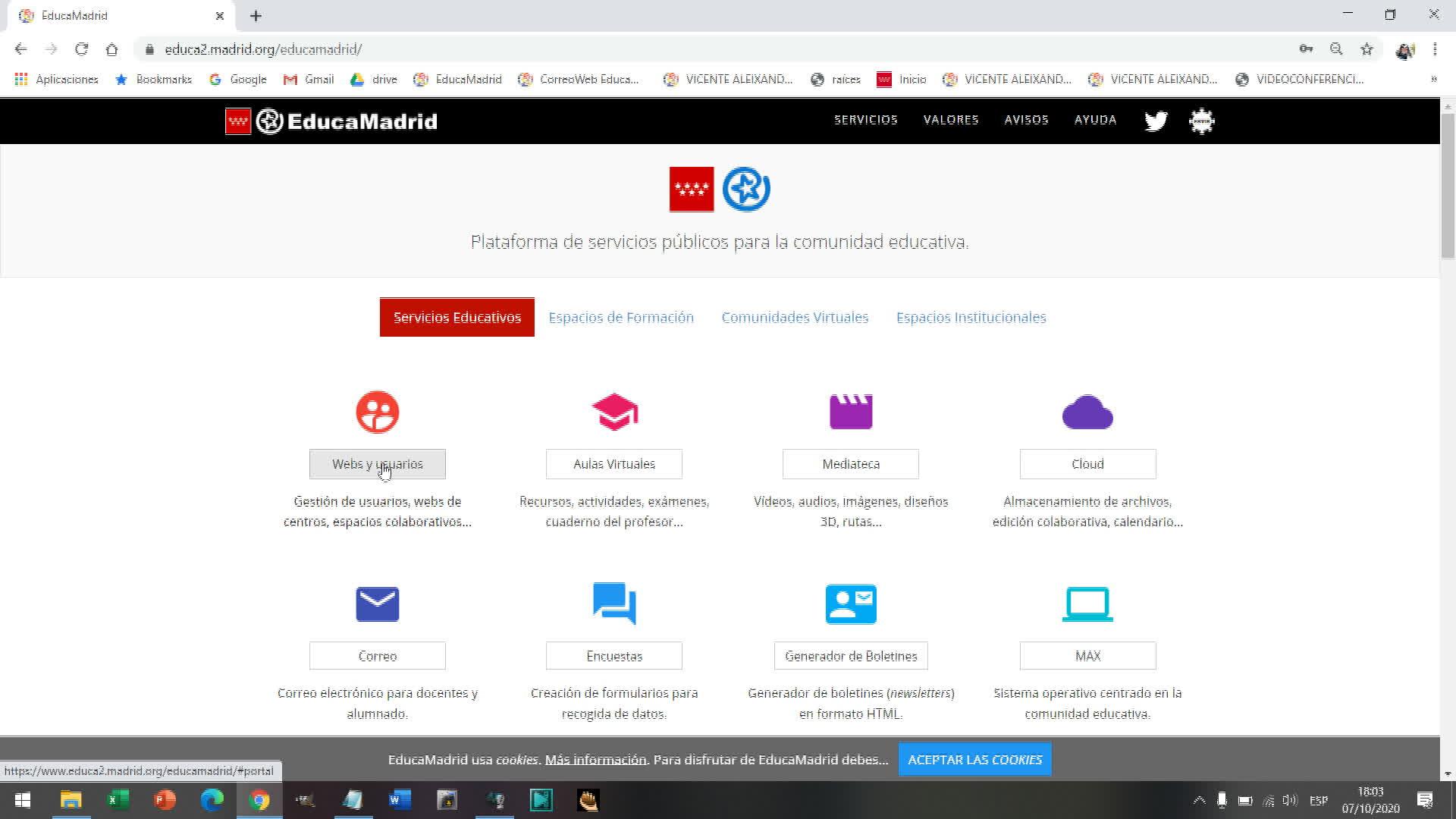Open the AYUDA menu item
Screen dimensions: 1456x819
1095,120
